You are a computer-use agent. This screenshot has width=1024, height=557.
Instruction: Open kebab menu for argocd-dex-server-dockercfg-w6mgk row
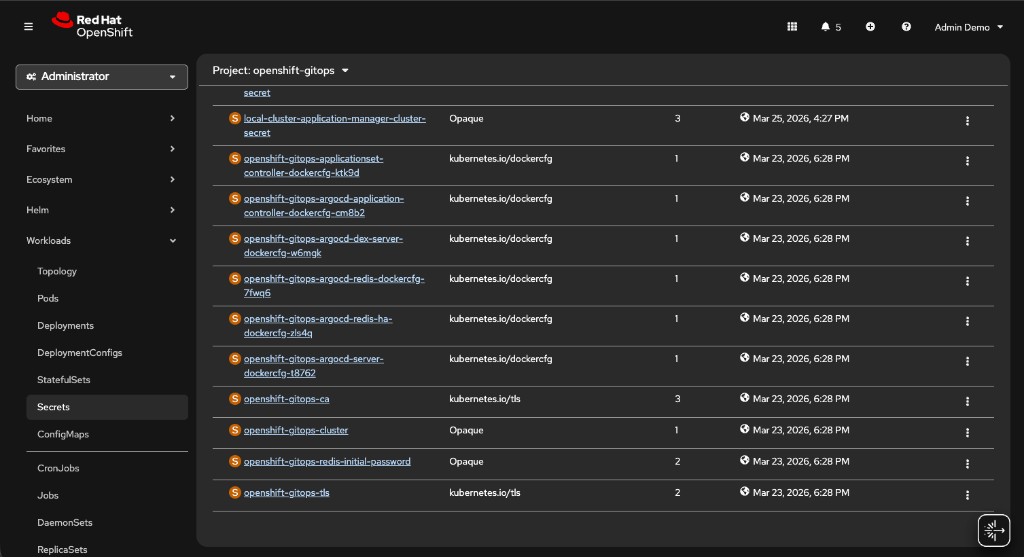967,241
